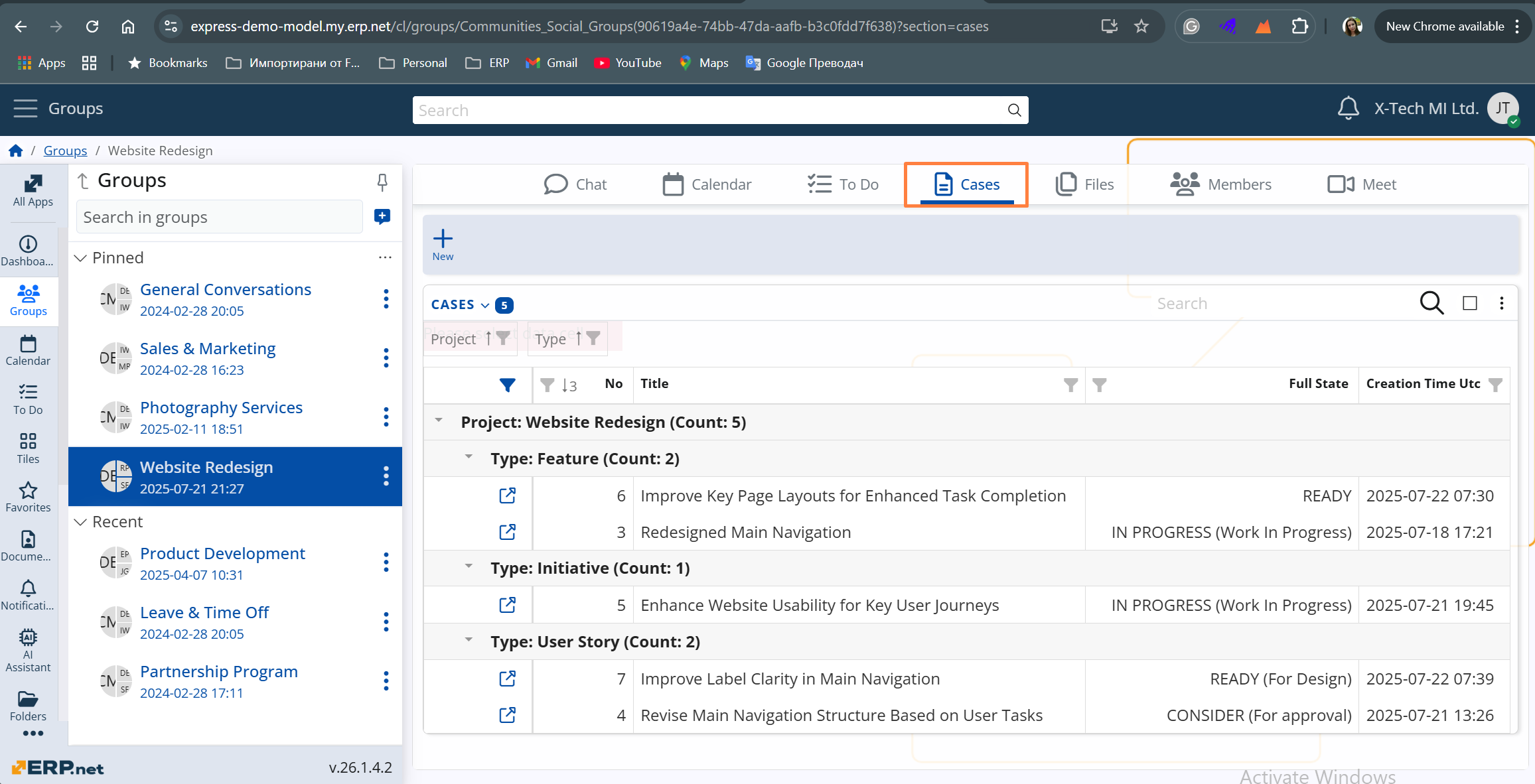Screen dimensions: 1535x784
Task: Open case 6 via its external link icon
Action: 508,495
